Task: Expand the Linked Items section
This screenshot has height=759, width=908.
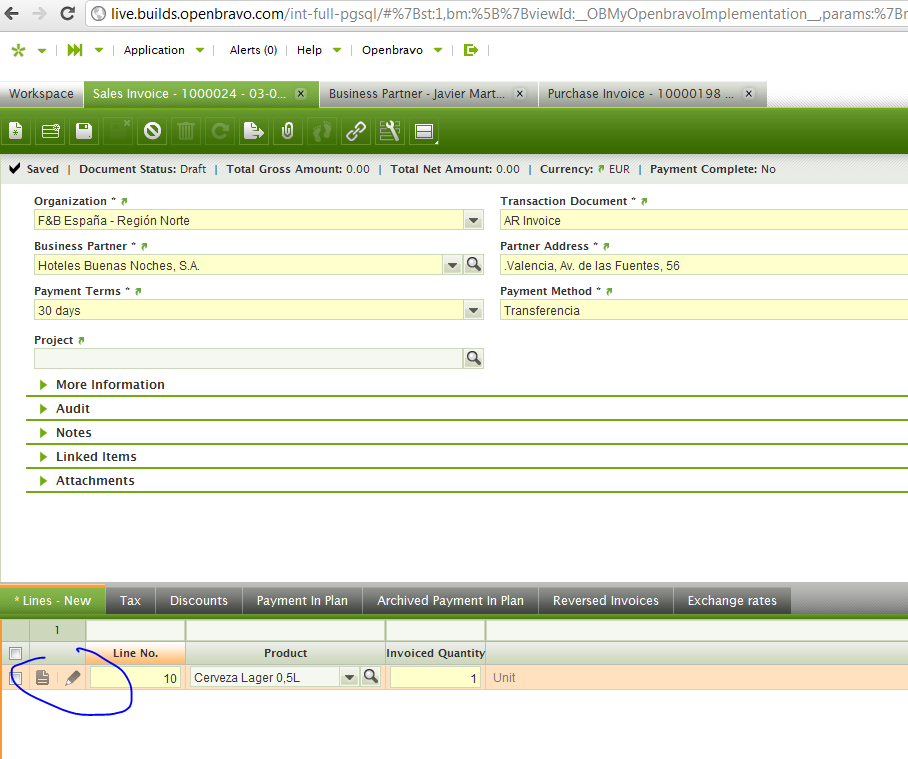Action: click(x=96, y=457)
